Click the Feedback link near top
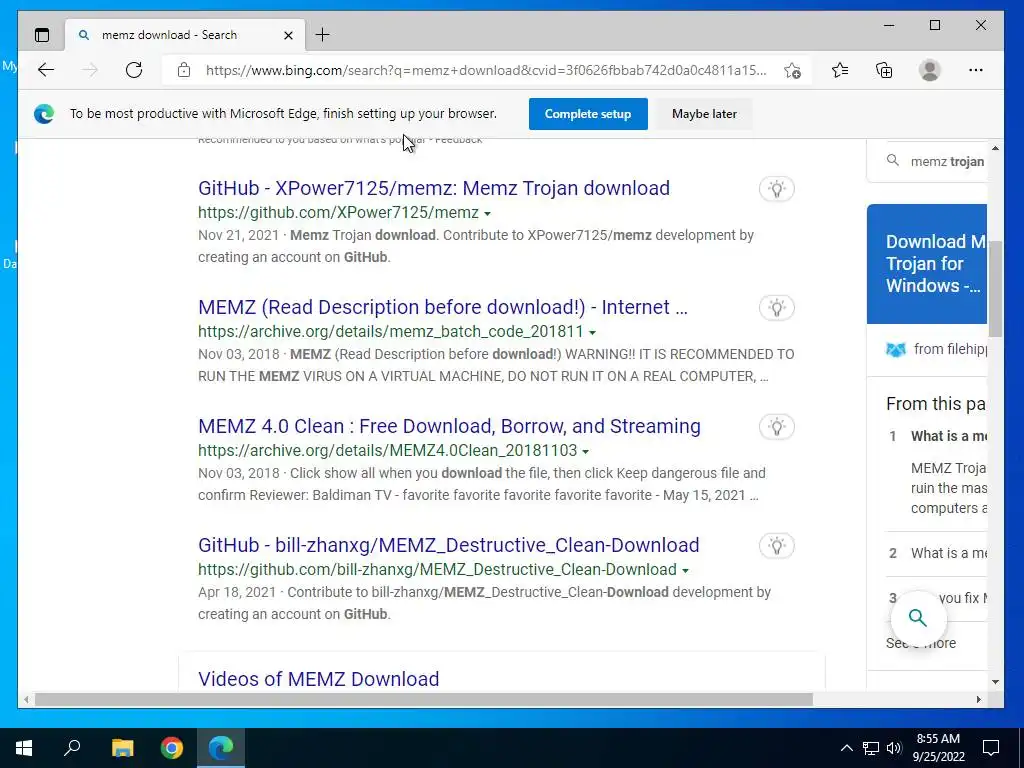The height and width of the screenshot is (768, 1024). click(x=458, y=140)
